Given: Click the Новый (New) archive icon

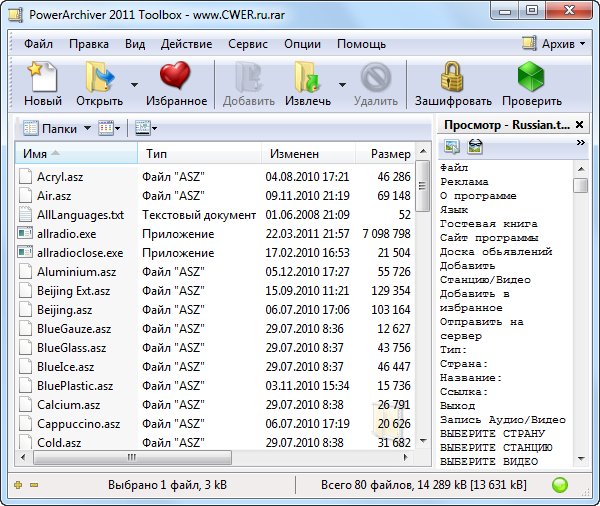Looking at the screenshot, I should (43, 77).
